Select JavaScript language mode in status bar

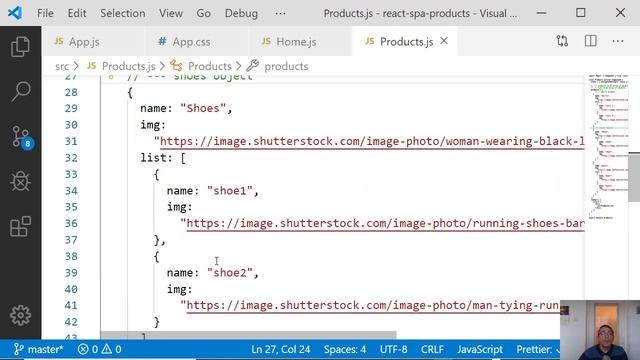click(480, 349)
